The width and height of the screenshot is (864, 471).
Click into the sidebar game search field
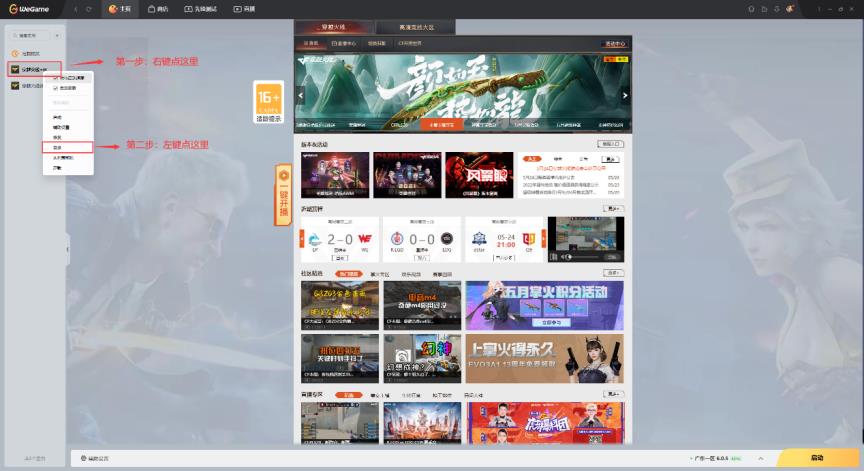pos(30,35)
